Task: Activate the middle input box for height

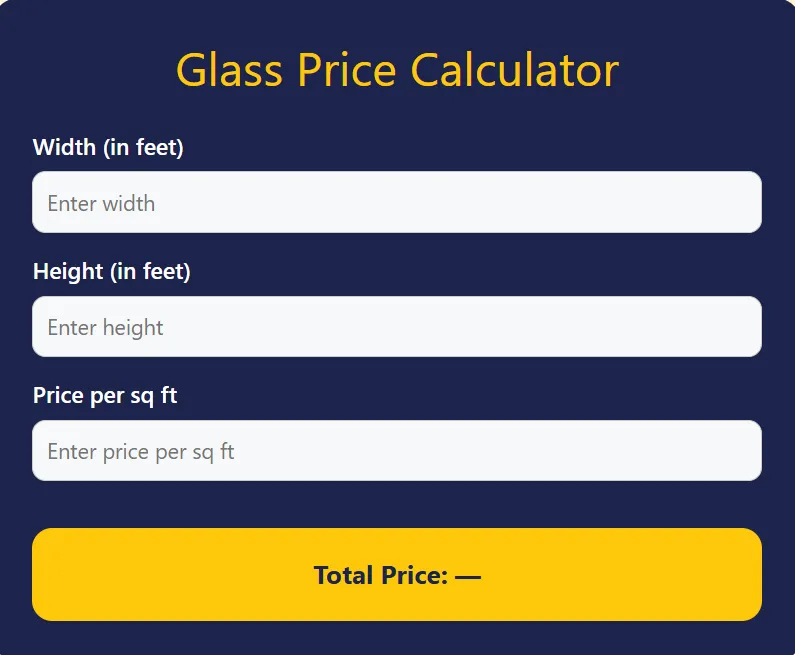Action: tap(397, 327)
